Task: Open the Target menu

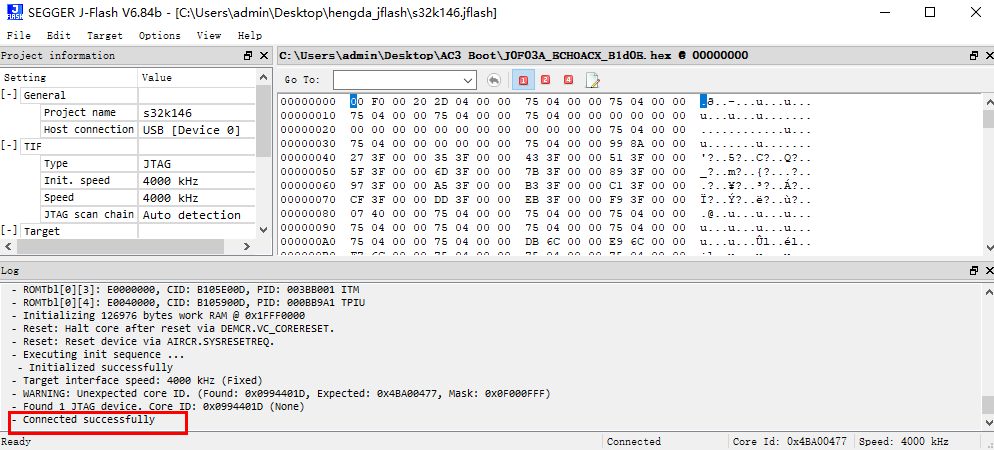Action: click(x=105, y=35)
